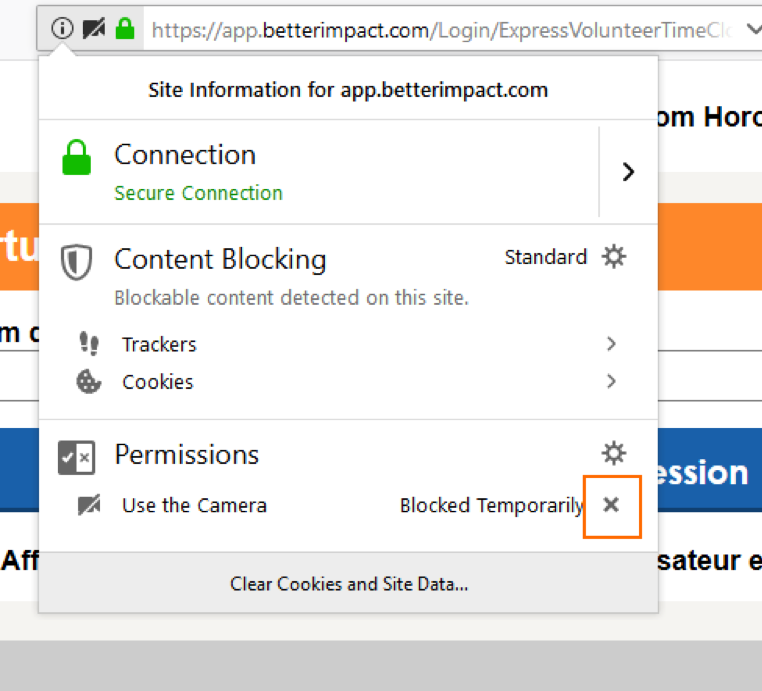Click the site information icon in the address bar
762x691 pixels.
[62, 29]
